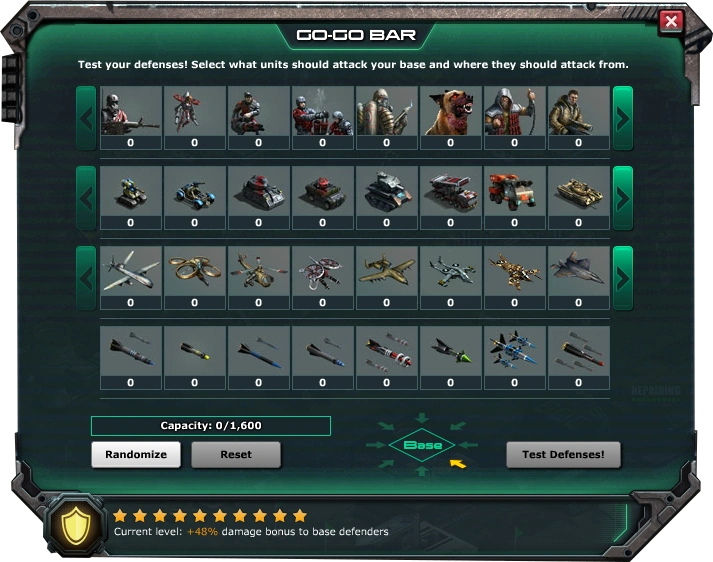Pick the blue jet squadron missile strike
The height and width of the screenshot is (562, 713).
(x=515, y=357)
